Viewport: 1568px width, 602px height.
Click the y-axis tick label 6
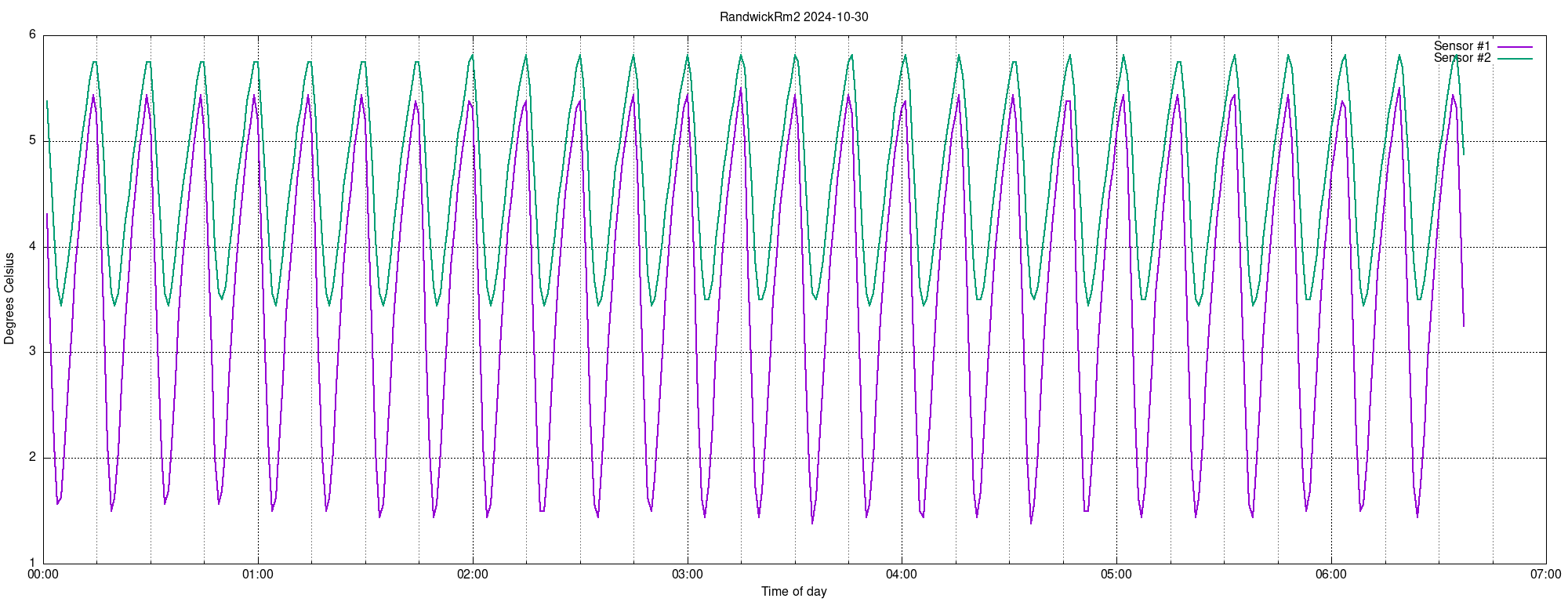[x=32, y=34]
